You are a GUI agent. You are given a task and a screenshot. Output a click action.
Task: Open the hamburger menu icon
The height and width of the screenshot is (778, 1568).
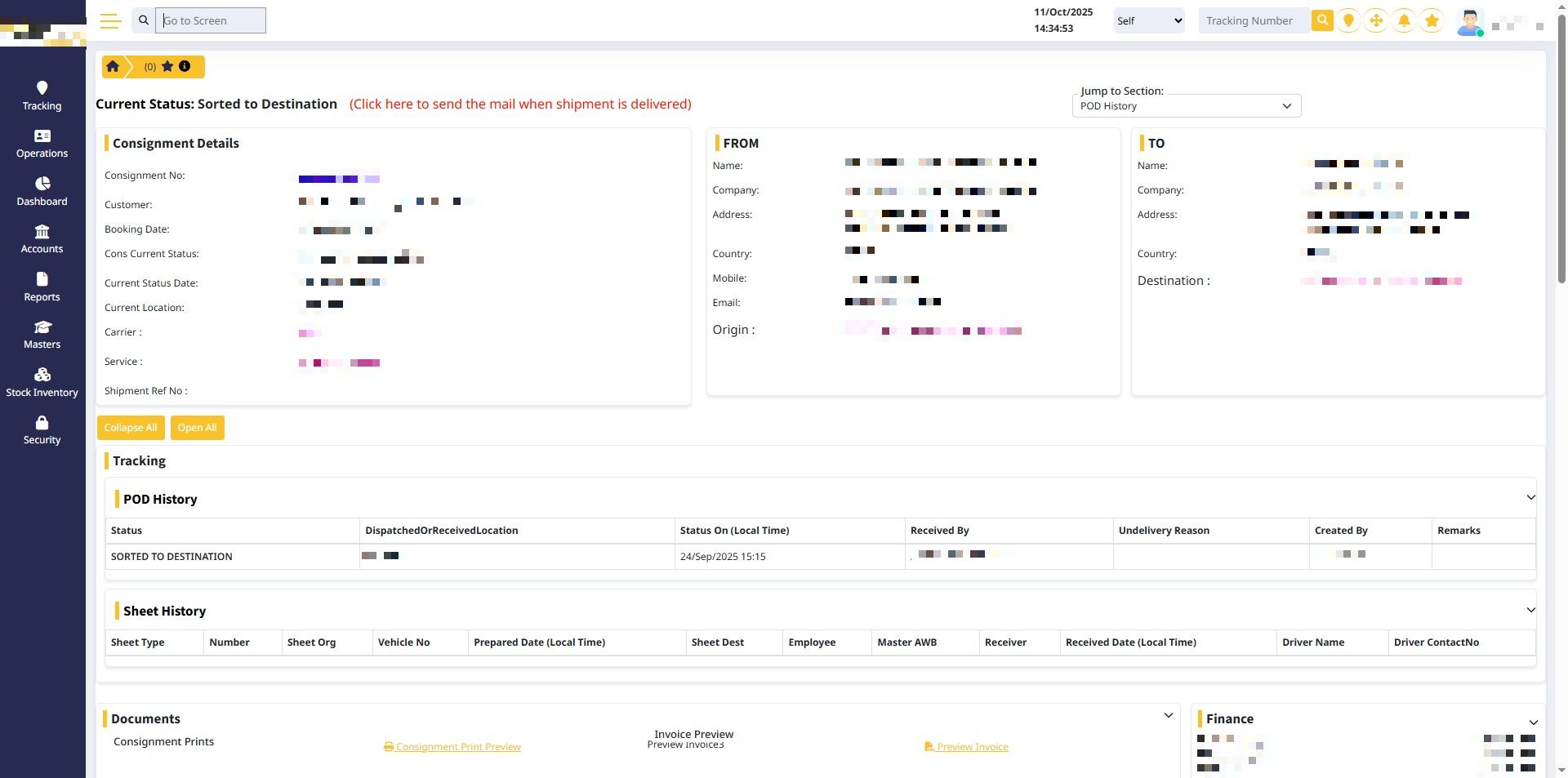point(110,21)
